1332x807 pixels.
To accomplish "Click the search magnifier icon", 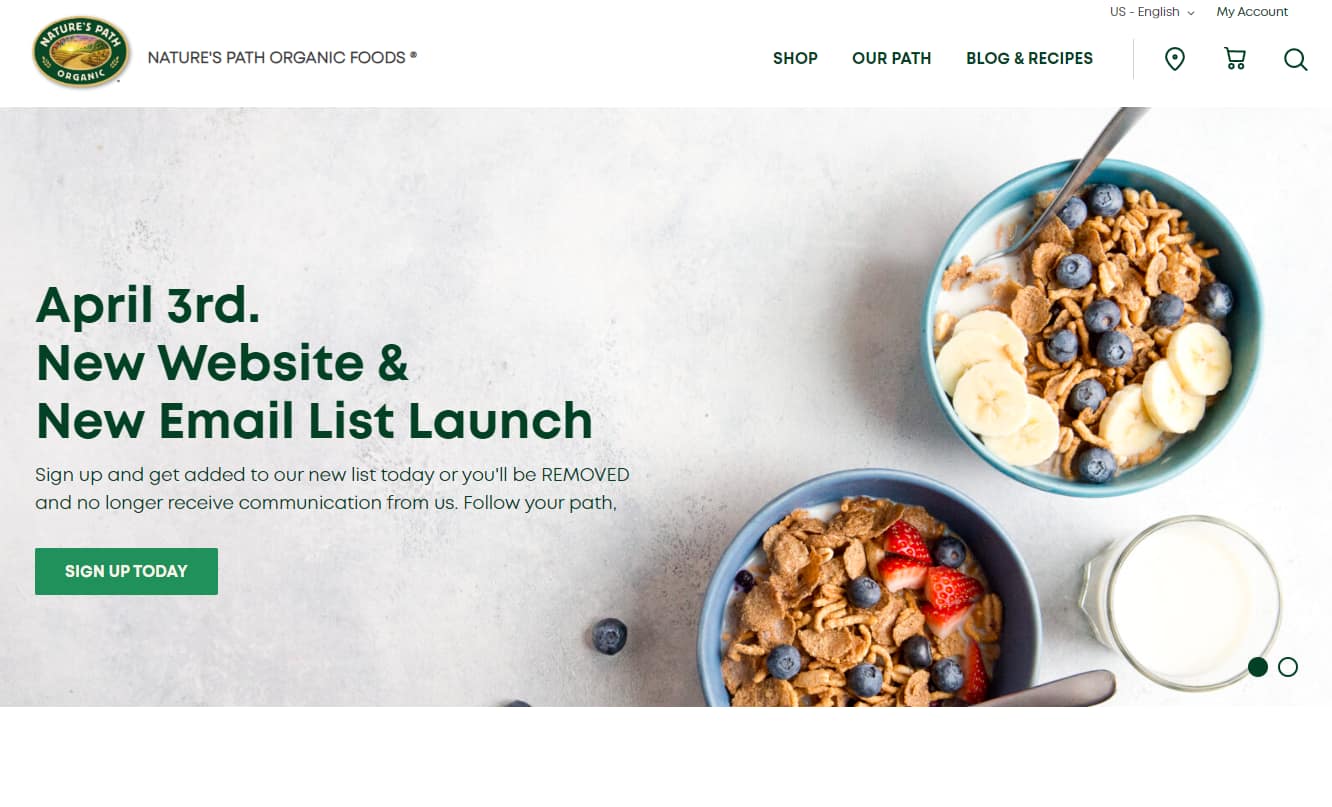I will pyautogui.click(x=1295, y=60).
